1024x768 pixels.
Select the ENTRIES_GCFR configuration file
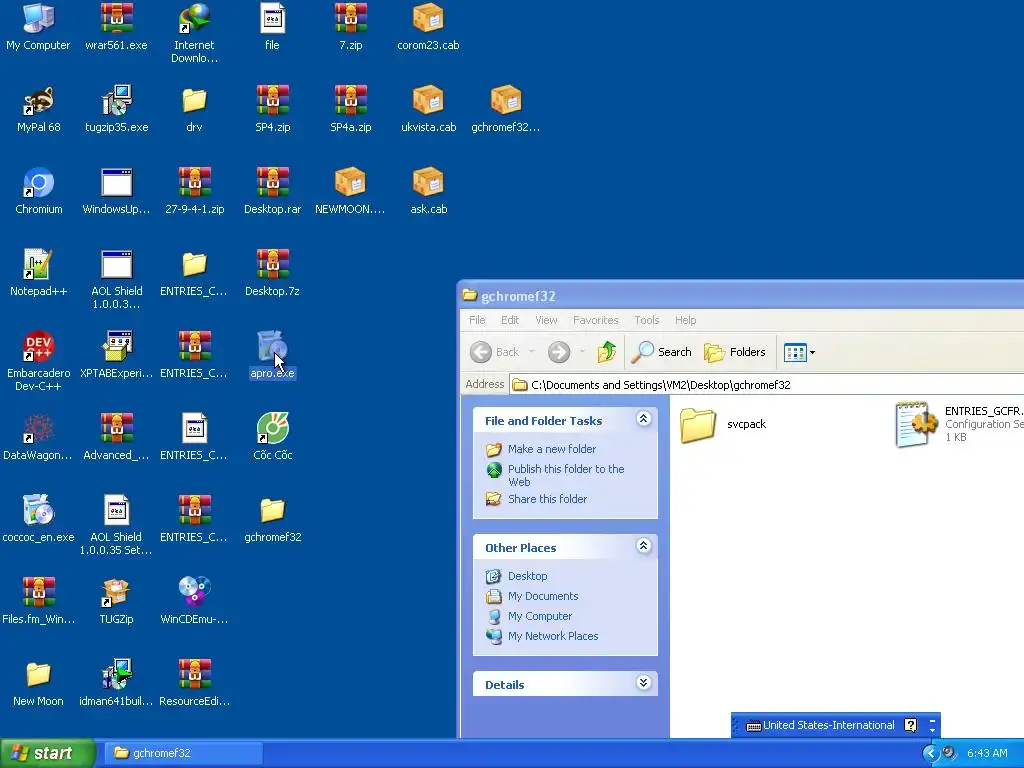click(959, 424)
